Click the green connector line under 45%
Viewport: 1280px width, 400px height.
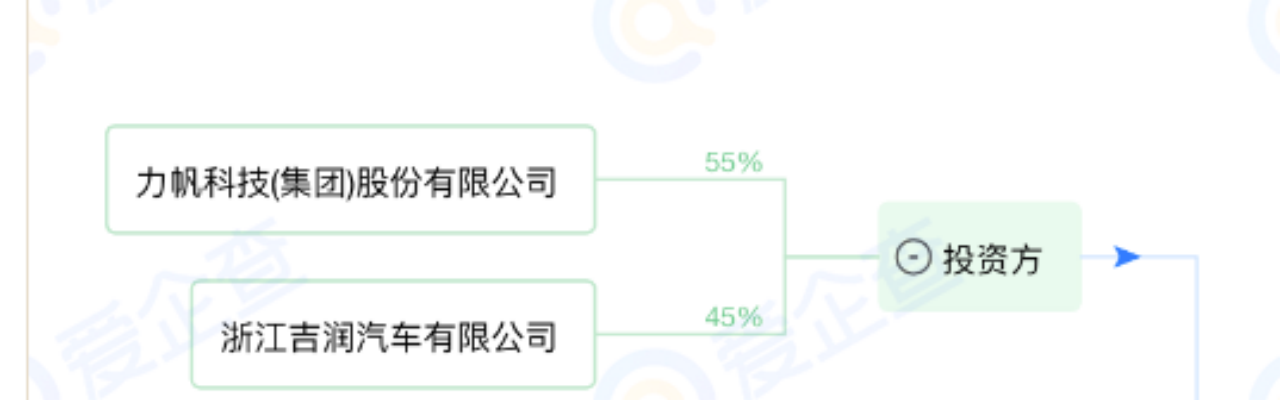point(690,334)
